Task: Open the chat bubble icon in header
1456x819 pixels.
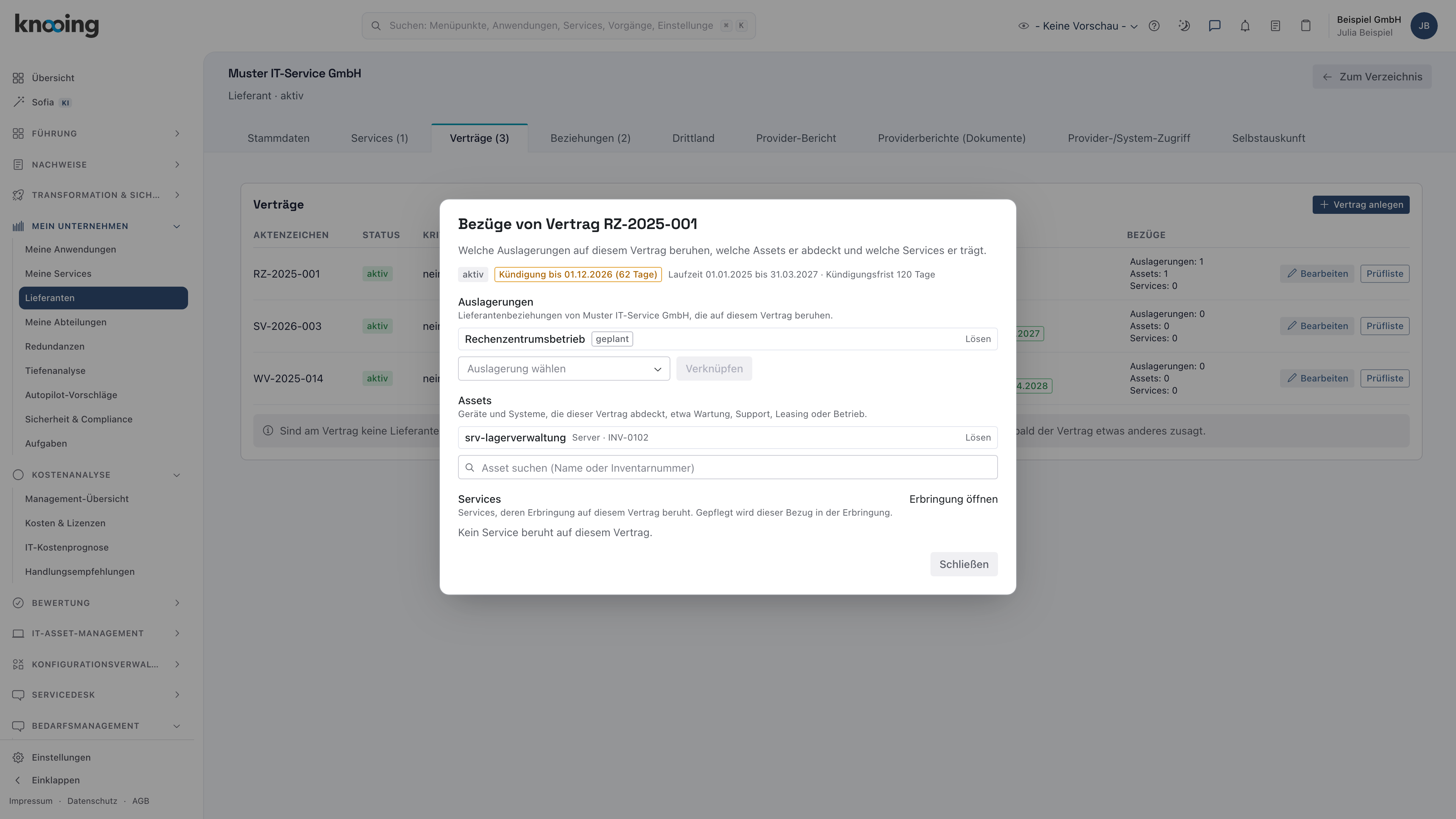Action: 1214,26
